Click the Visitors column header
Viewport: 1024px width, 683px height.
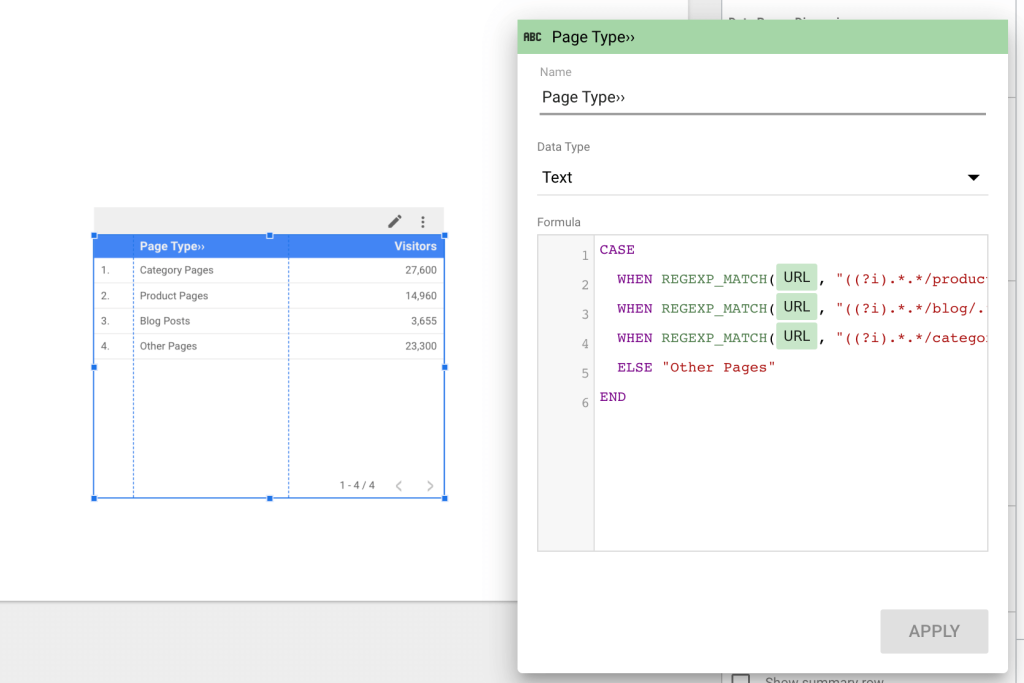click(415, 246)
